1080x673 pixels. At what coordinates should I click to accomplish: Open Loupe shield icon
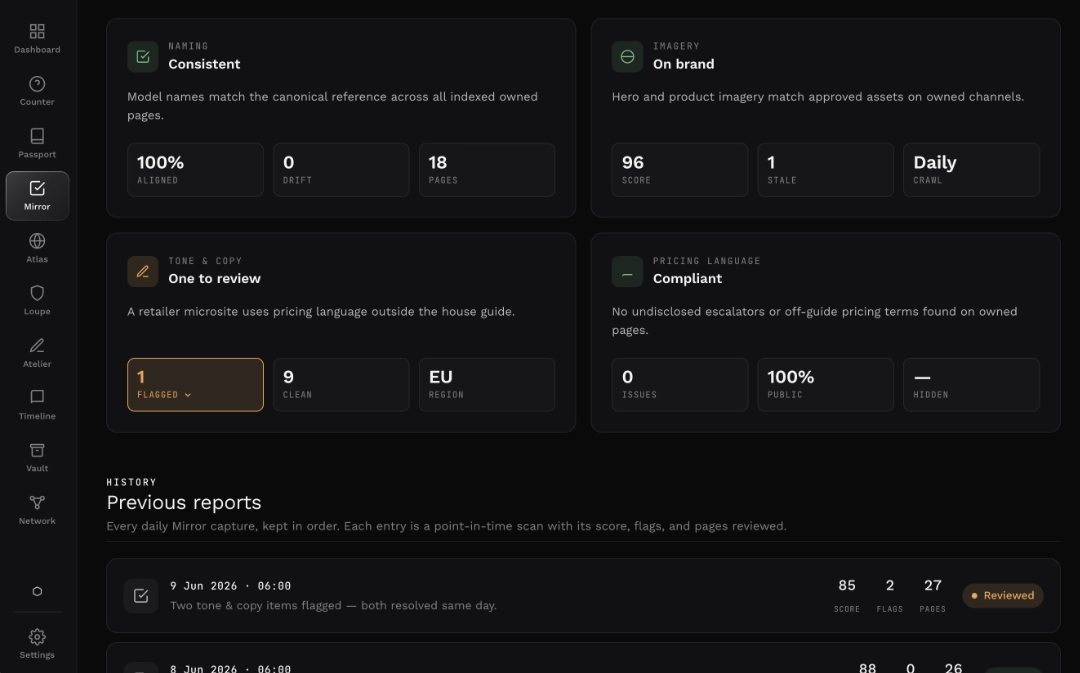(37, 300)
